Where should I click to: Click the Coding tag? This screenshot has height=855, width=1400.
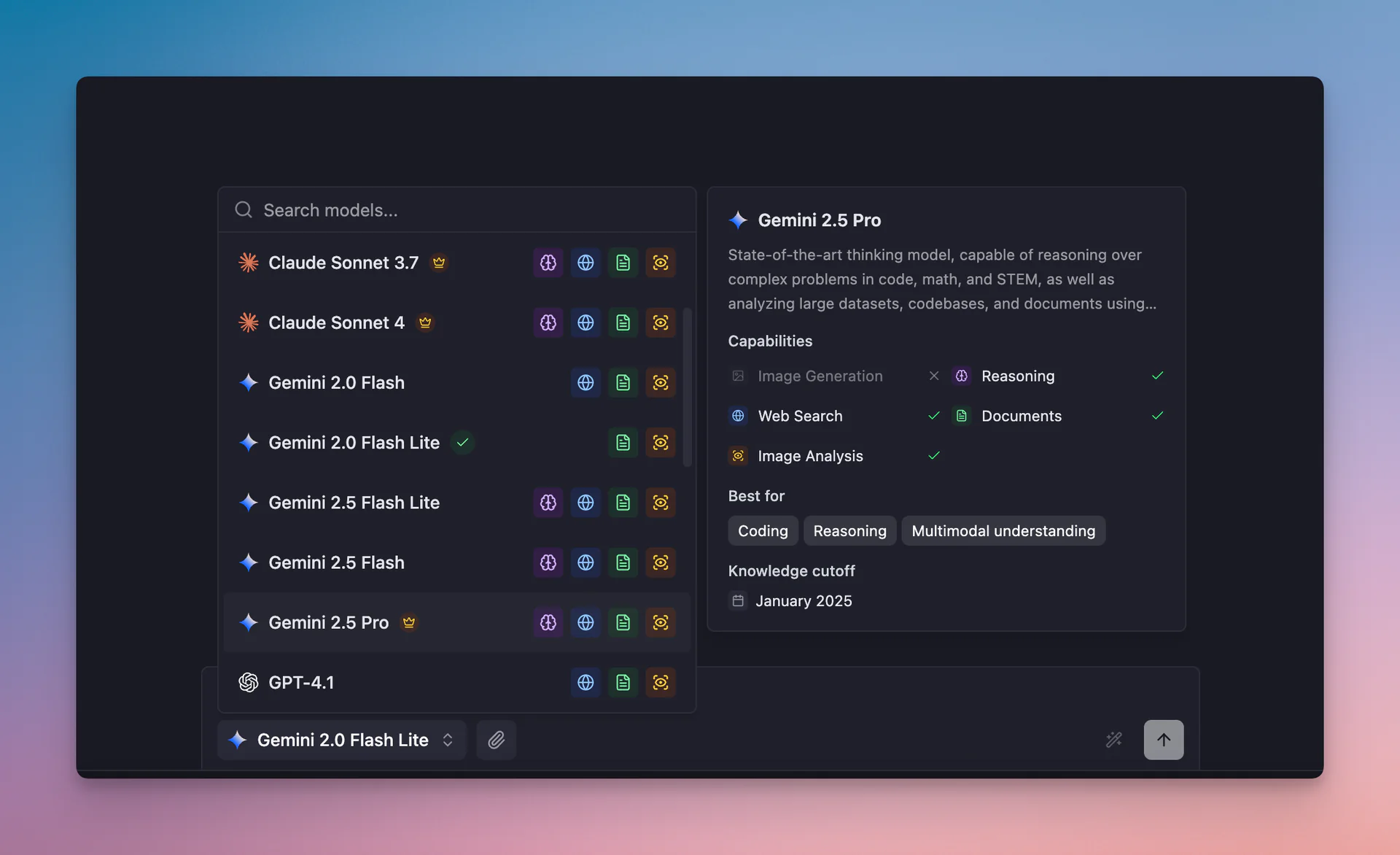[x=763, y=530]
